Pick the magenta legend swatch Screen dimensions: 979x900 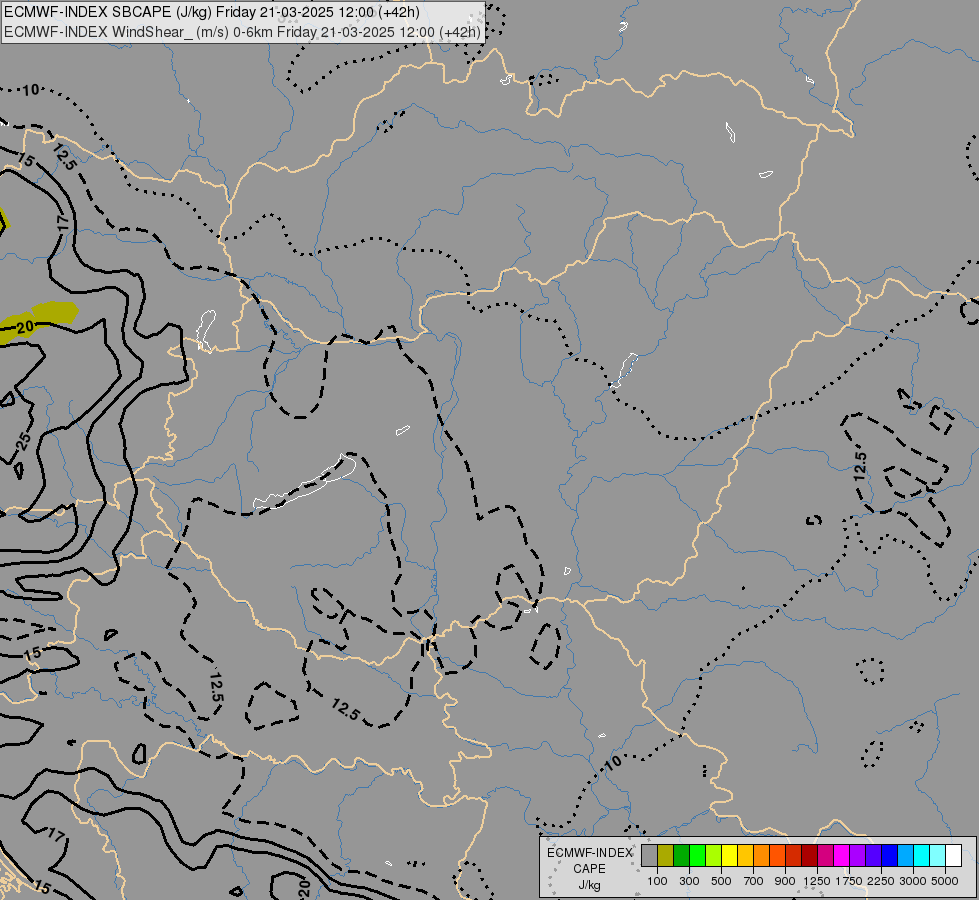click(x=842, y=855)
